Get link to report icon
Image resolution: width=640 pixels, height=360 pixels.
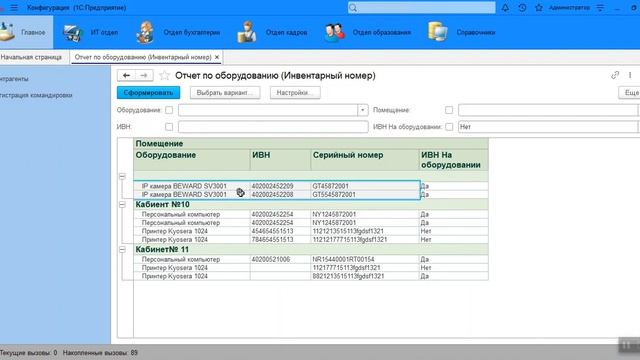point(615,75)
